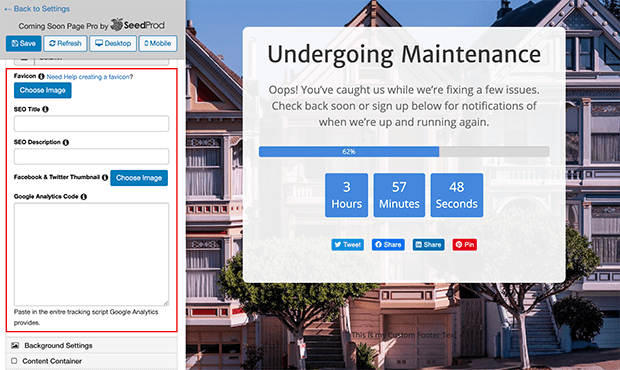Image resolution: width=620 pixels, height=370 pixels.
Task: Click the 'Paste in the entire tracking script' hint
Action: 86,317
